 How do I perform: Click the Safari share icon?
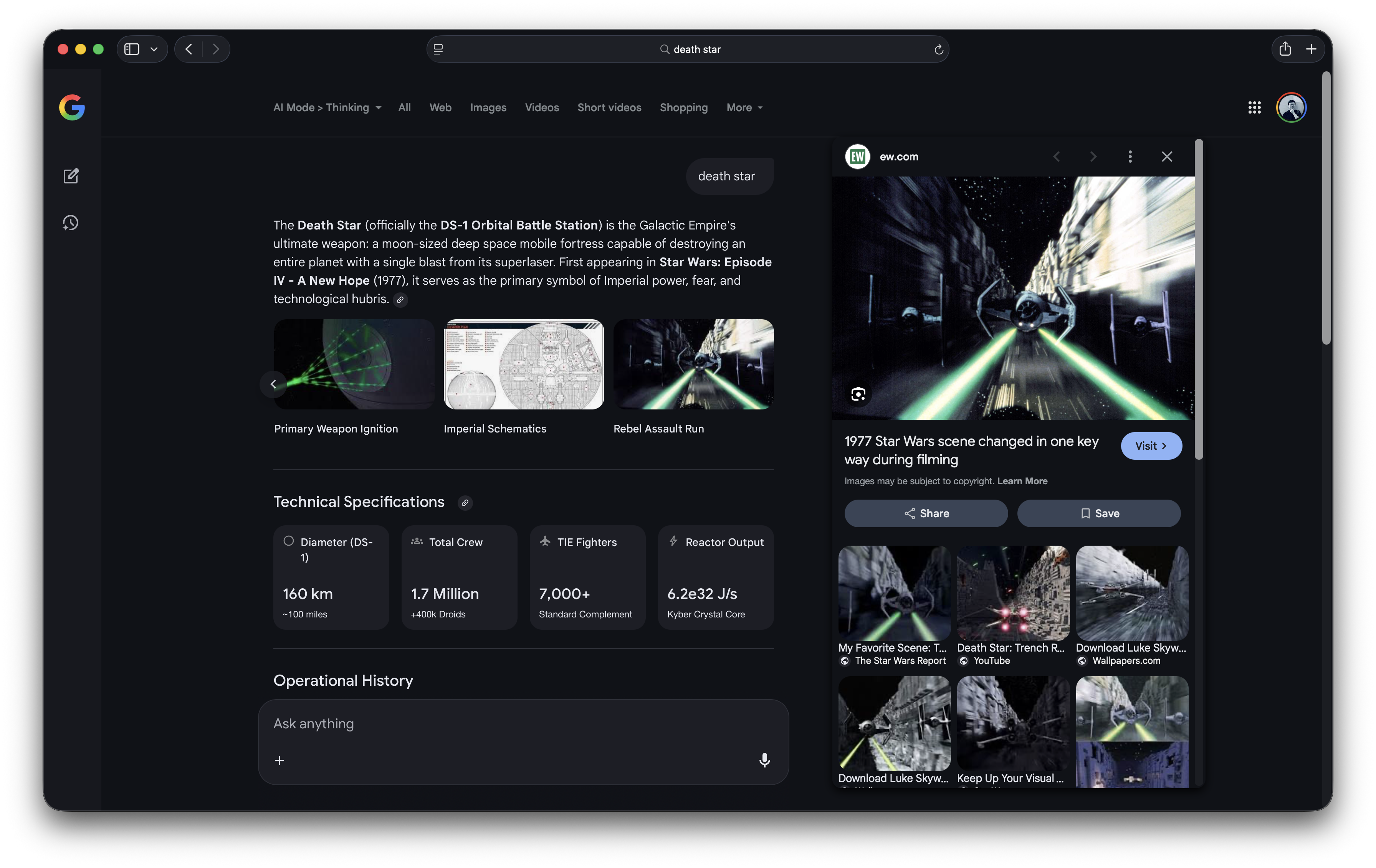[x=1285, y=49]
